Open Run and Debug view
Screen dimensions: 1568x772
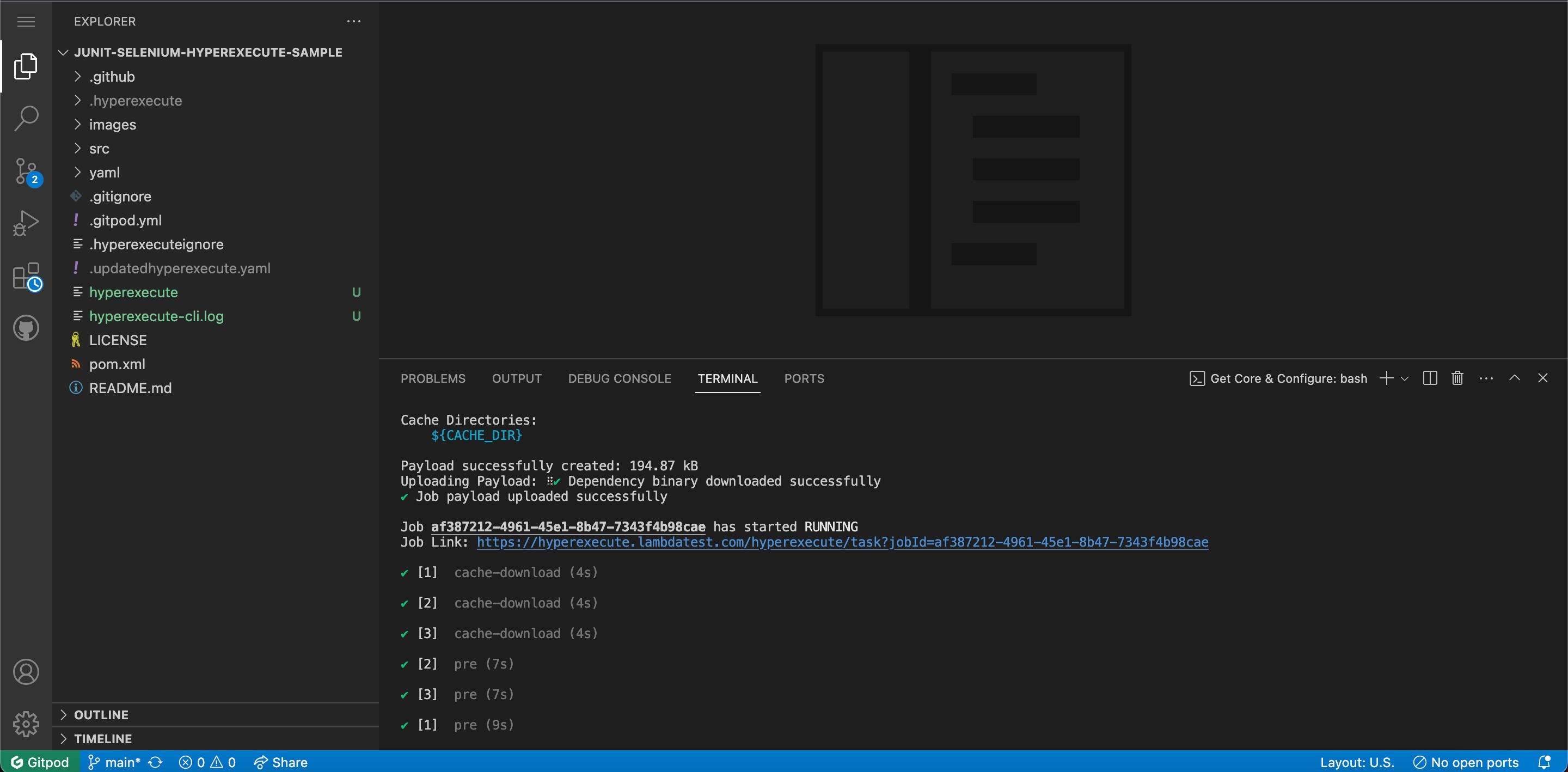tap(26, 223)
